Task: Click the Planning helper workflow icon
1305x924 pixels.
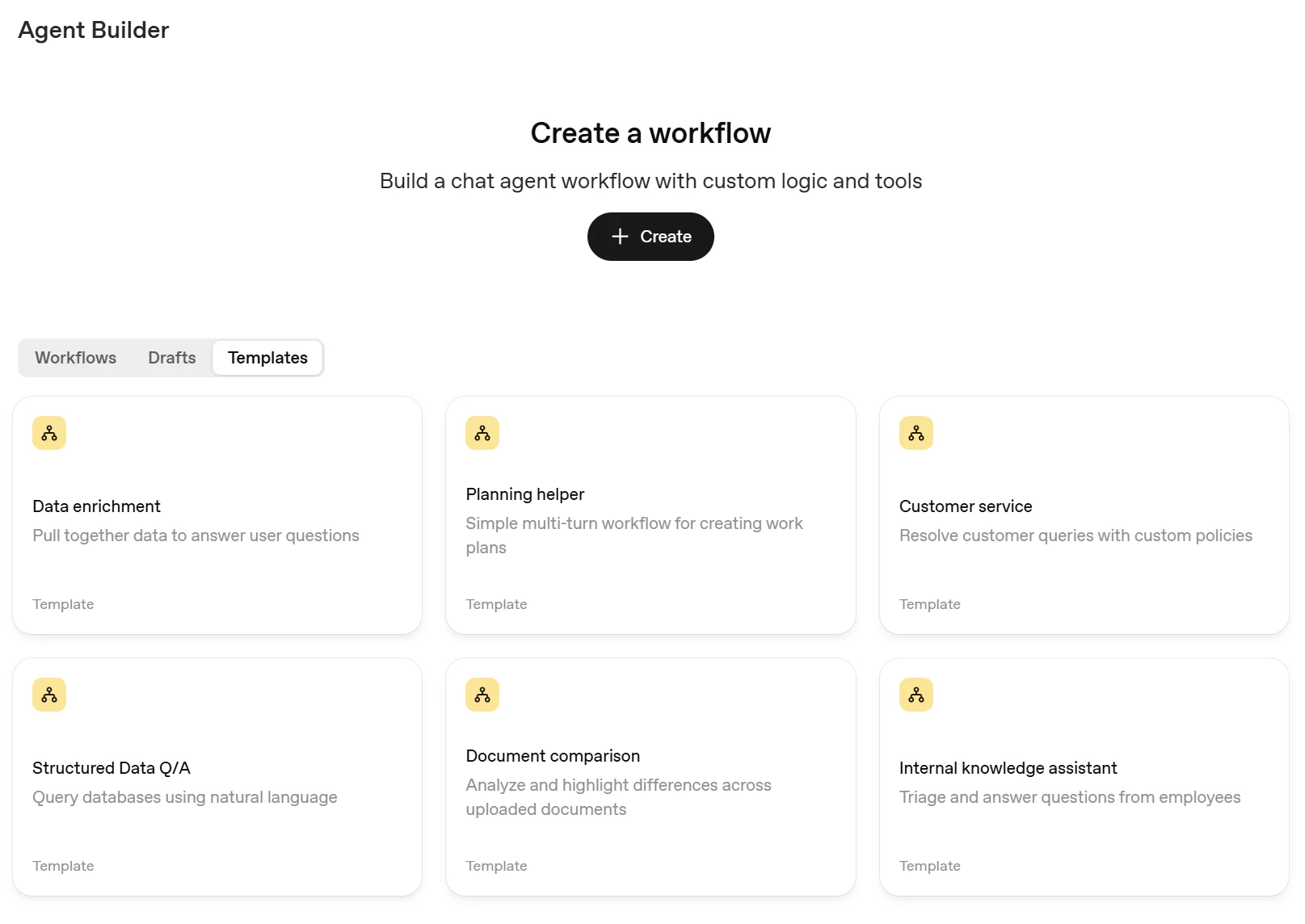Action: pyautogui.click(x=482, y=433)
